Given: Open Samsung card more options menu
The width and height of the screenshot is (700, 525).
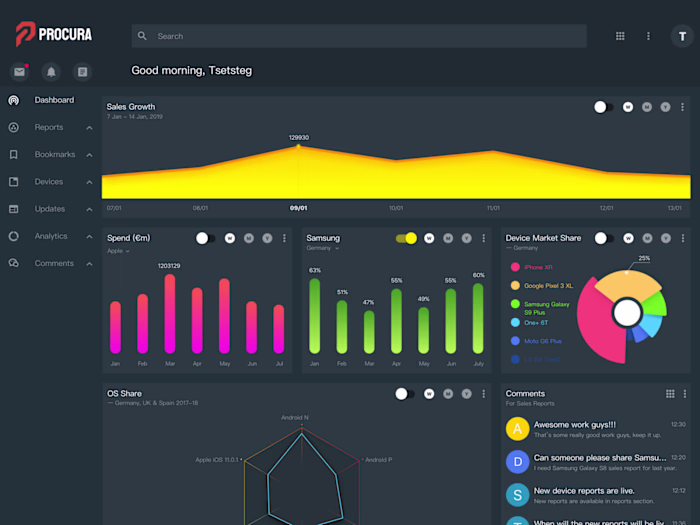Looking at the screenshot, I should click(x=483, y=238).
